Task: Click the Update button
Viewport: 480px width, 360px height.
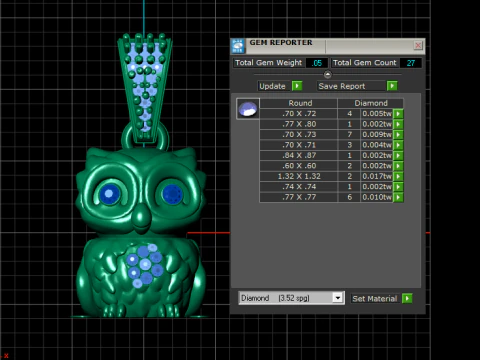Action: 272,86
